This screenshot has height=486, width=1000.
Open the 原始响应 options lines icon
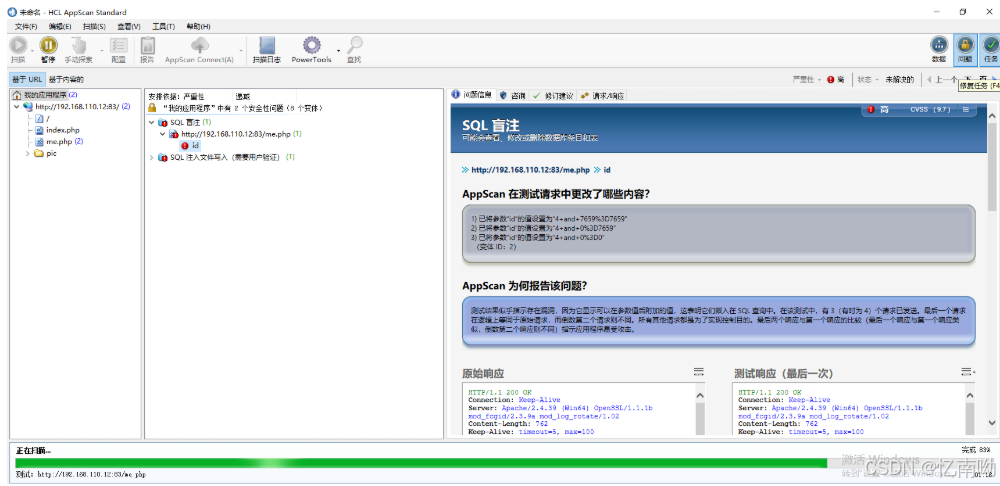pyautogui.click(x=698, y=372)
